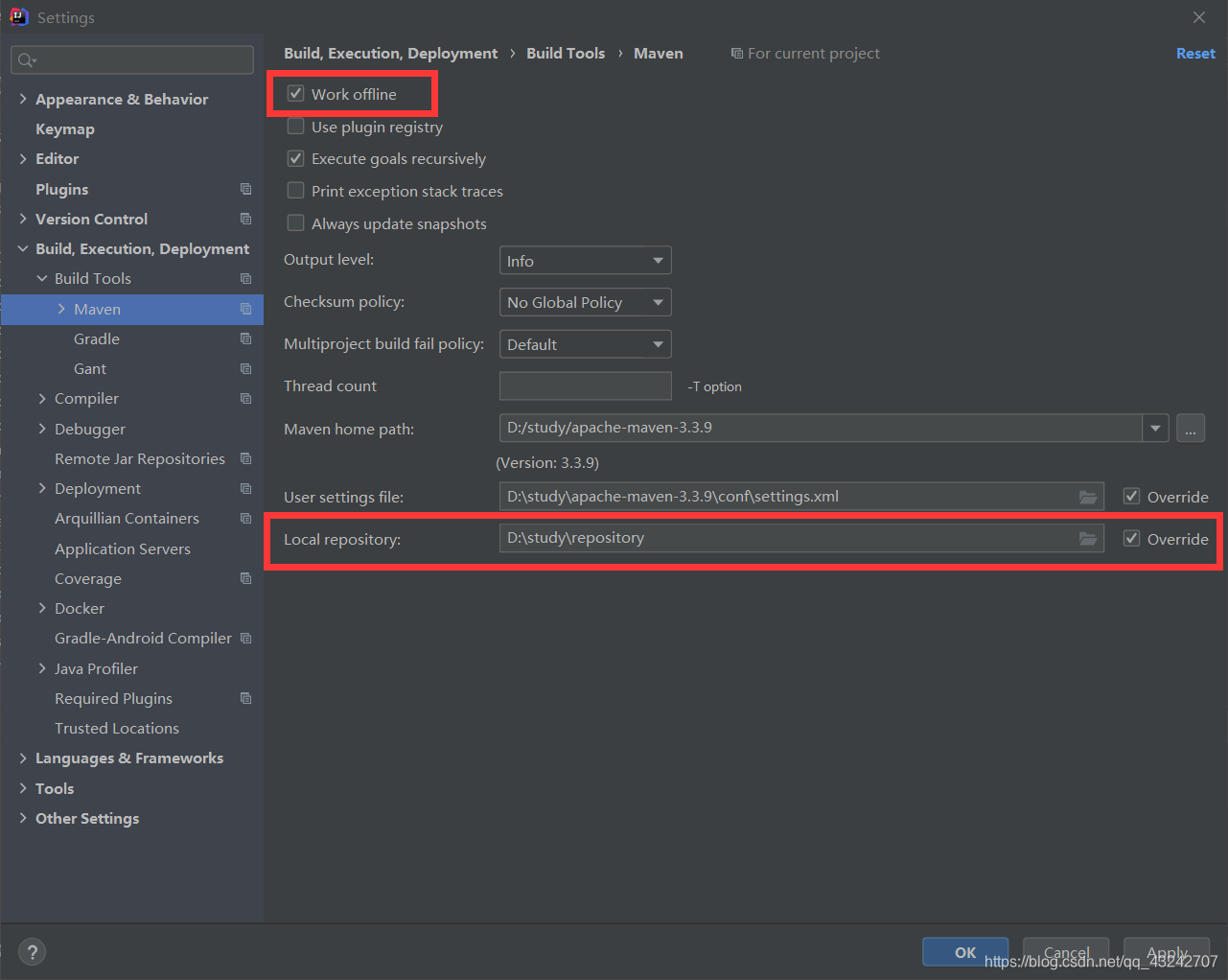The width and height of the screenshot is (1228, 980).
Task: Toggle Execute goals recursively checkbox
Action: (x=295, y=158)
